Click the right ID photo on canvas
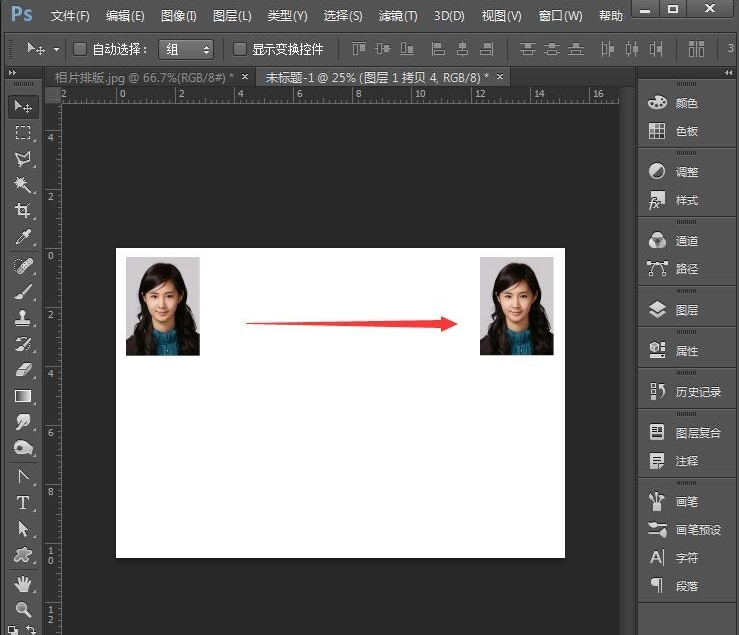The height and width of the screenshot is (635, 739). point(516,306)
